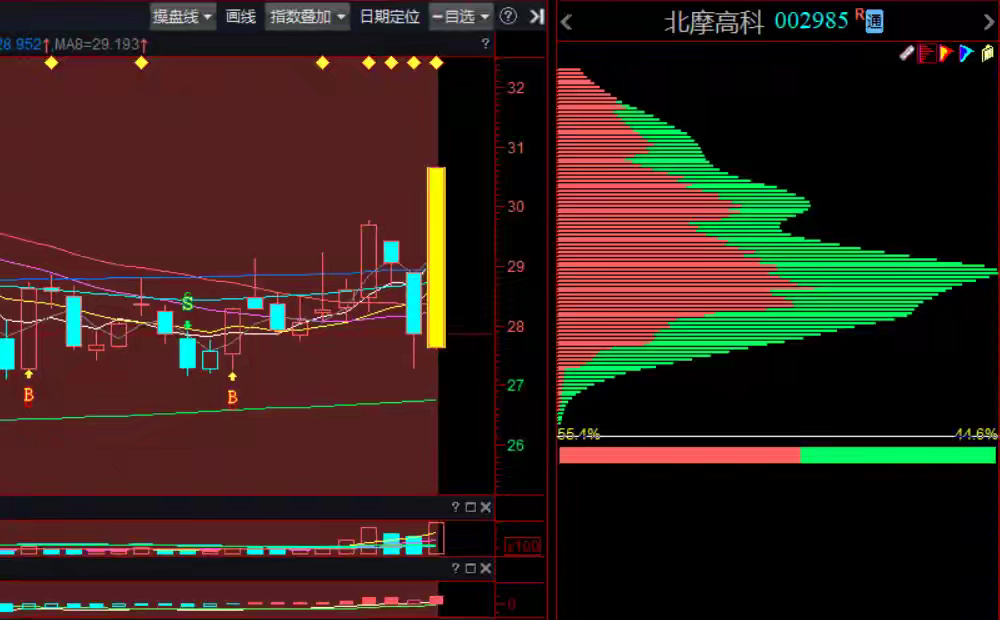The width and height of the screenshot is (1000, 620).
Task: Select the red chip distribution bars icon
Action: [x=926, y=54]
